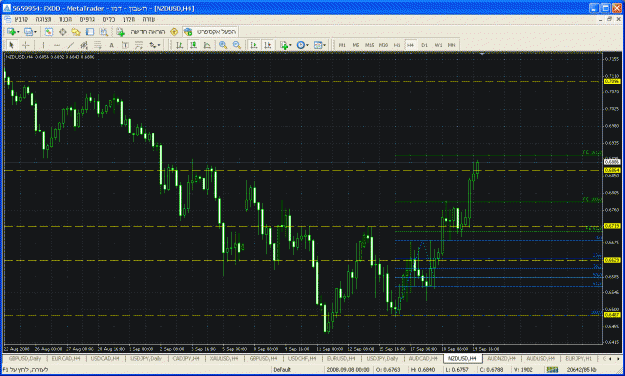The image size is (625, 376).
Task: Switch to the EURCAD,H4 chart tab
Action: [x=66, y=359]
